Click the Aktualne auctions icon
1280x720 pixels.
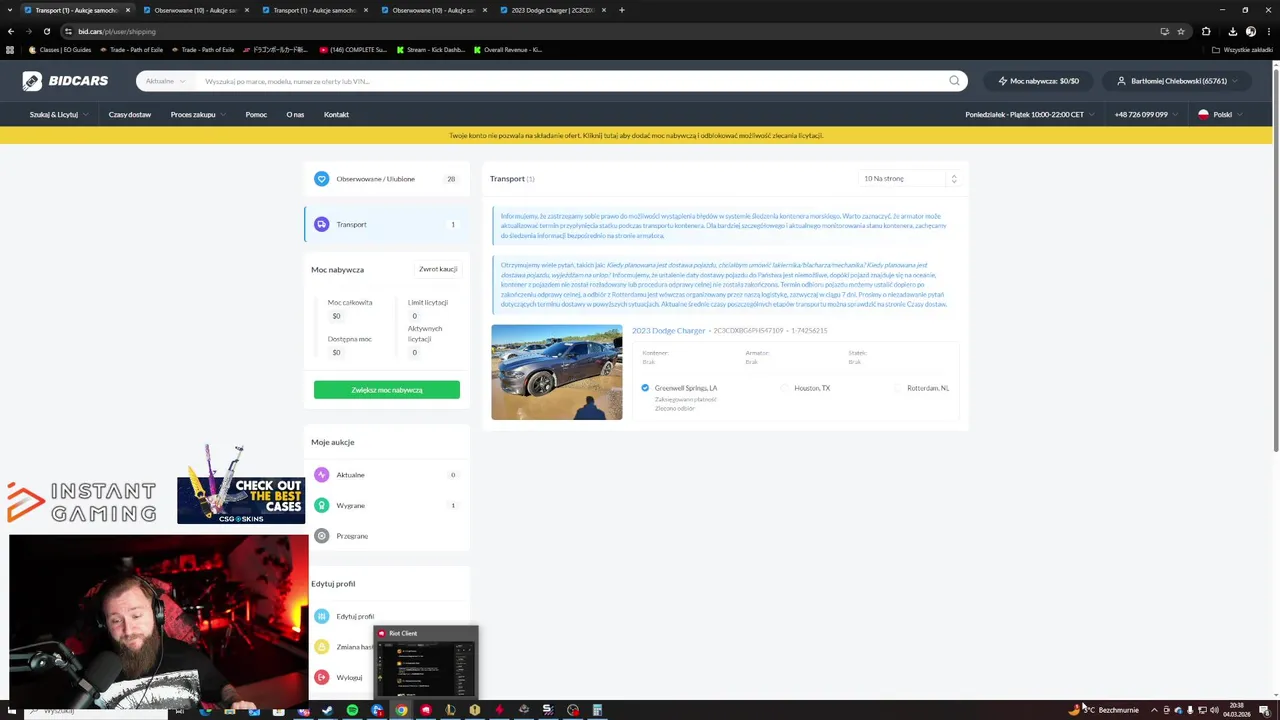coord(321,475)
